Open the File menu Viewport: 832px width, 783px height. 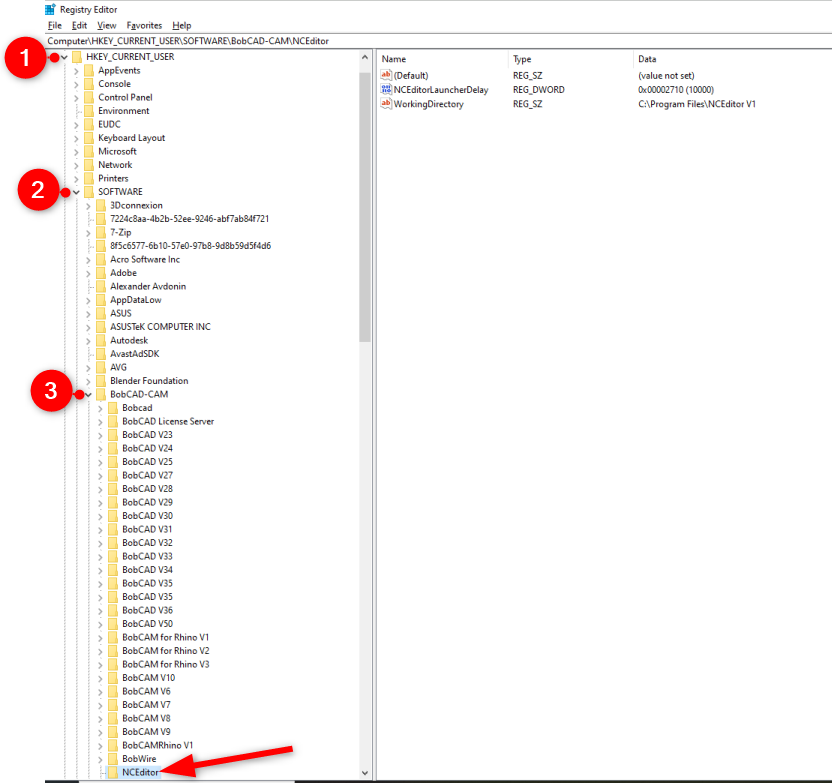[55, 25]
